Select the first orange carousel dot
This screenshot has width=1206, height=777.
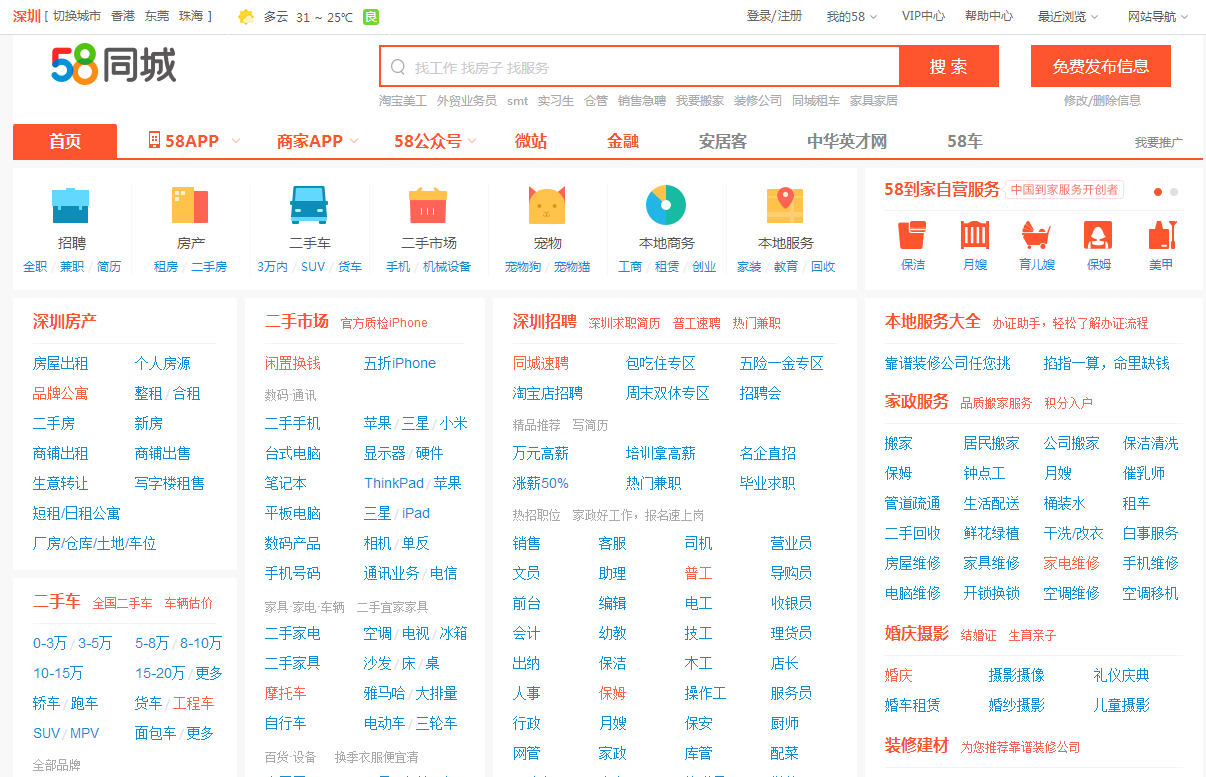[x=1158, y=192]
